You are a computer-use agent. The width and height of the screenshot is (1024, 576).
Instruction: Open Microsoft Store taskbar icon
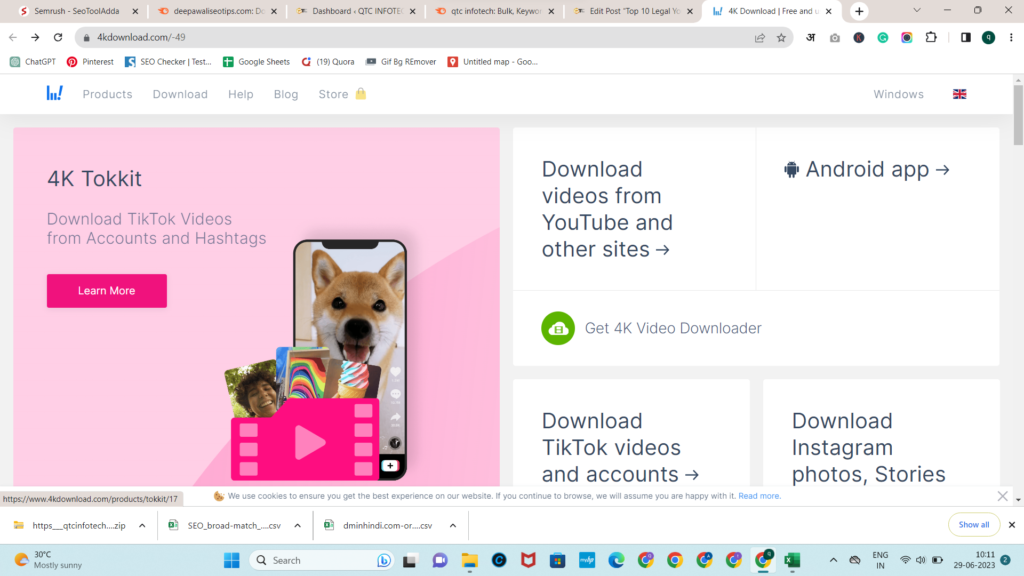[557, 560]
